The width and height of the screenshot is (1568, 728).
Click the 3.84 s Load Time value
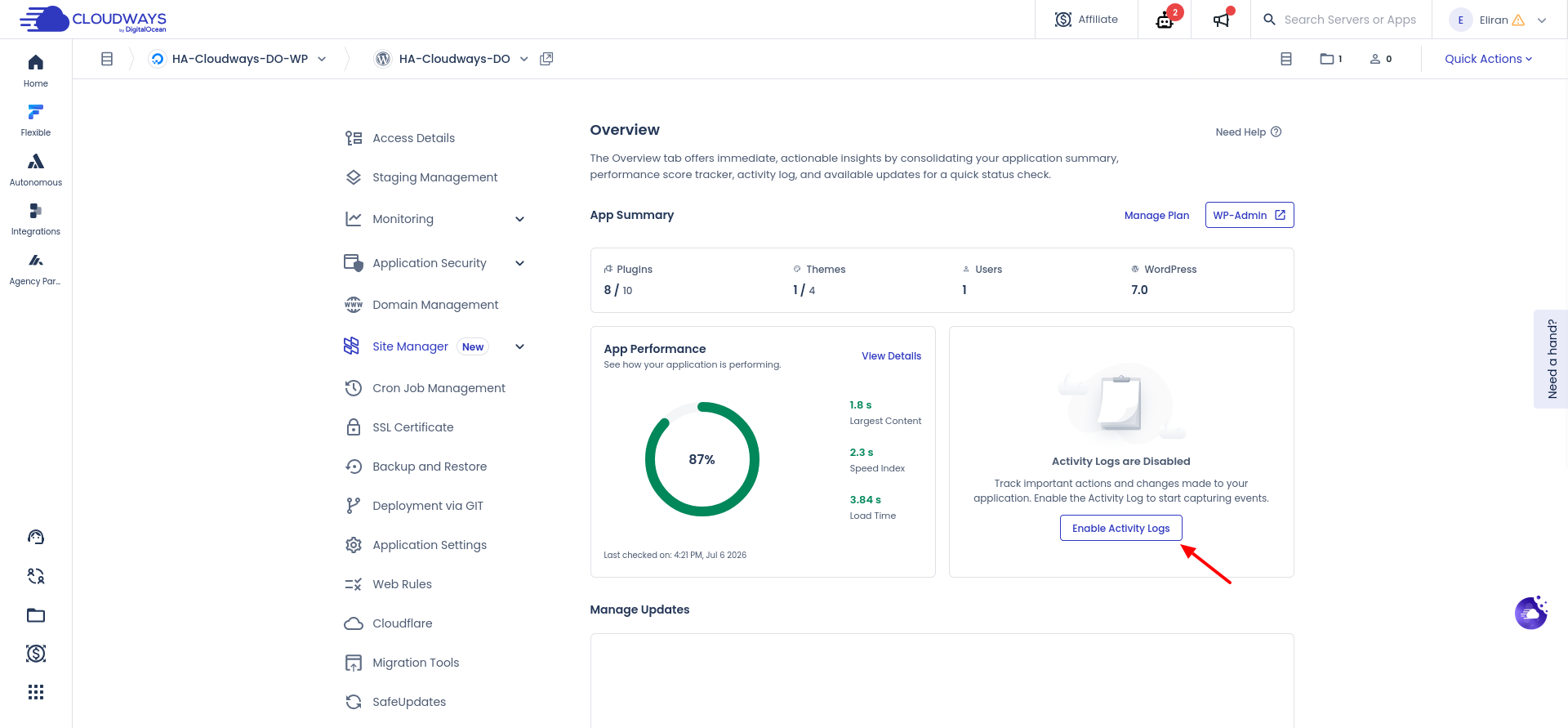coord(865,500)
